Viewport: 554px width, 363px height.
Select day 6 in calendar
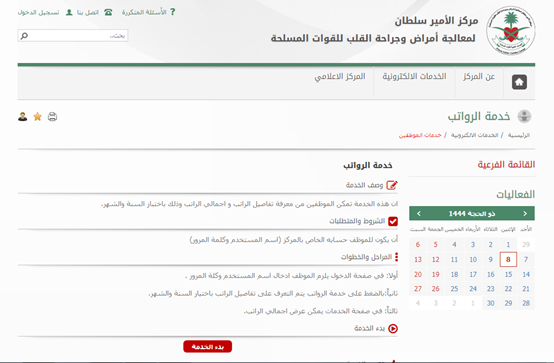(418, 245)
